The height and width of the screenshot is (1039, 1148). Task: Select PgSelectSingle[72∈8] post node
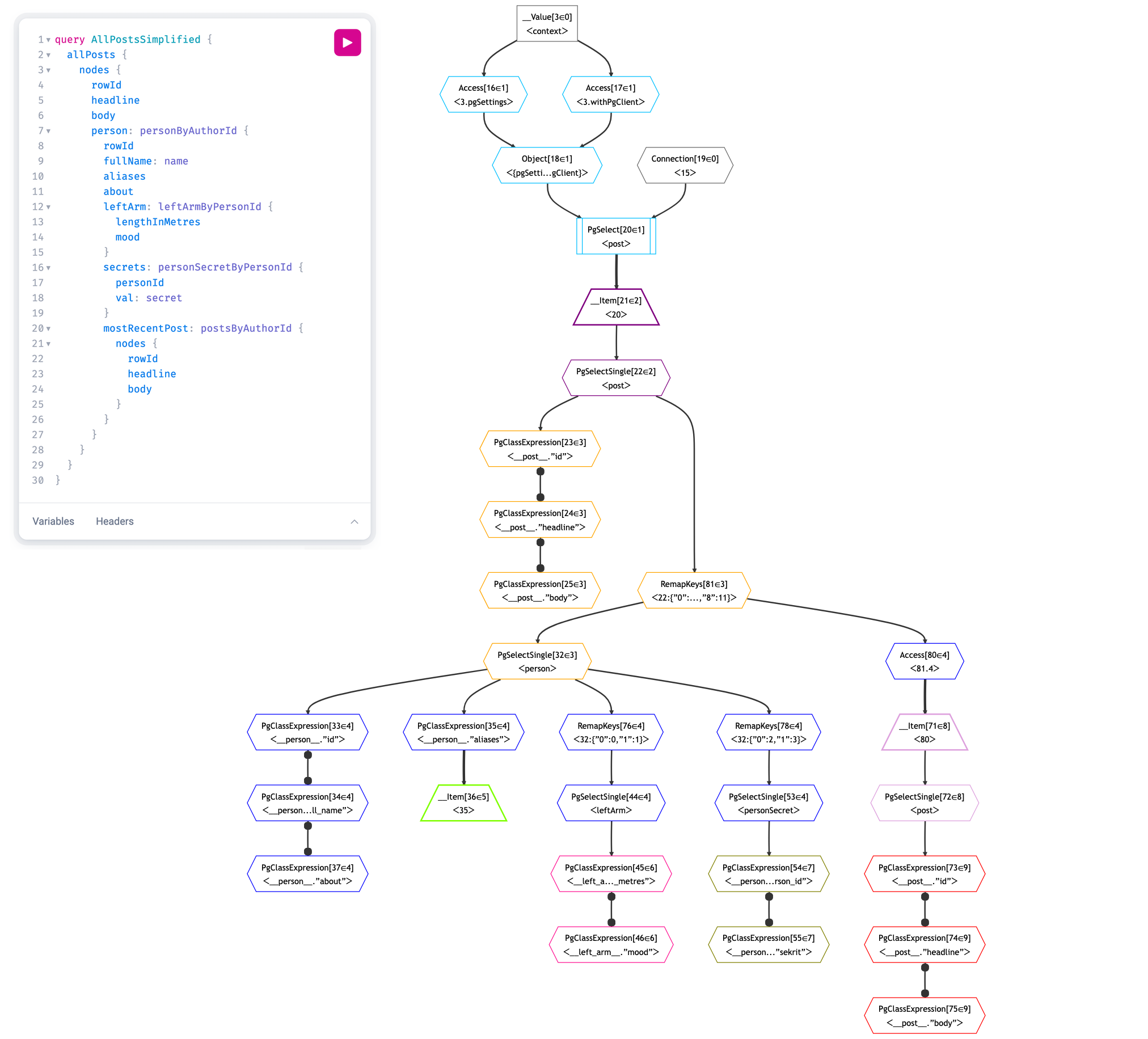pyautogui.click(x=925, y=803)
